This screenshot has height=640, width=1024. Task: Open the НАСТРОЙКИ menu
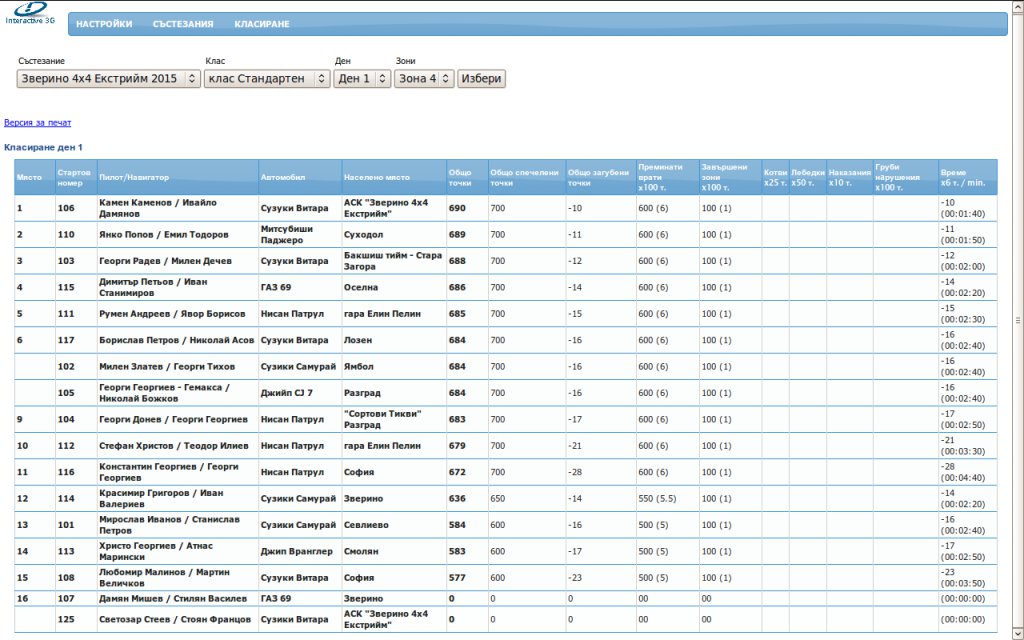pyautogui.click(x=104, y=24)
